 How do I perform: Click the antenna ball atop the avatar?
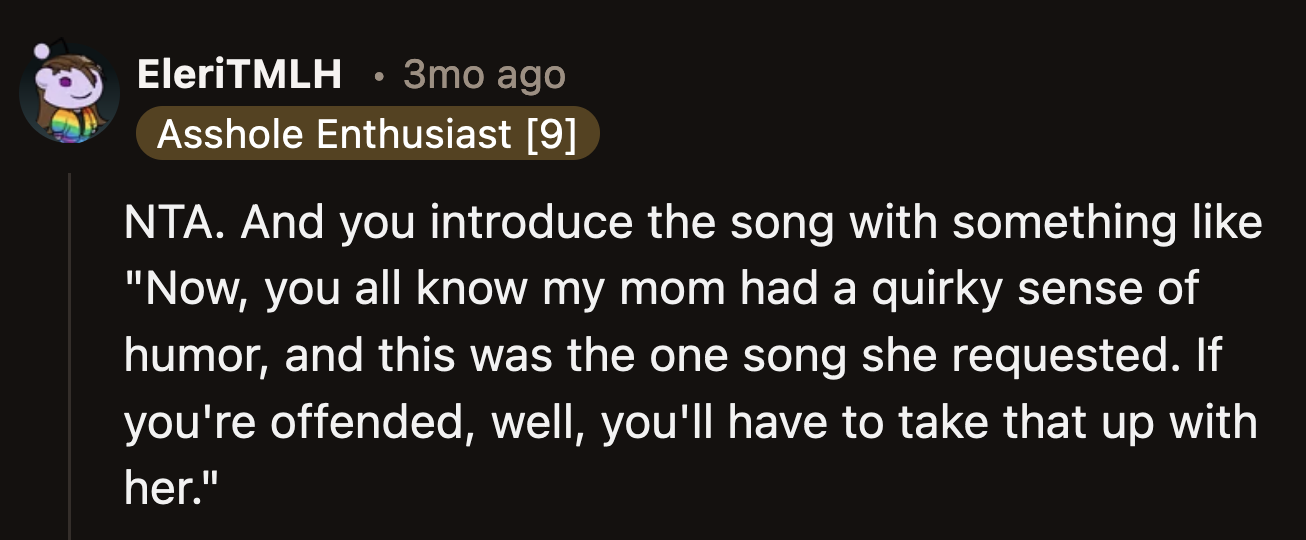[42, 52]
